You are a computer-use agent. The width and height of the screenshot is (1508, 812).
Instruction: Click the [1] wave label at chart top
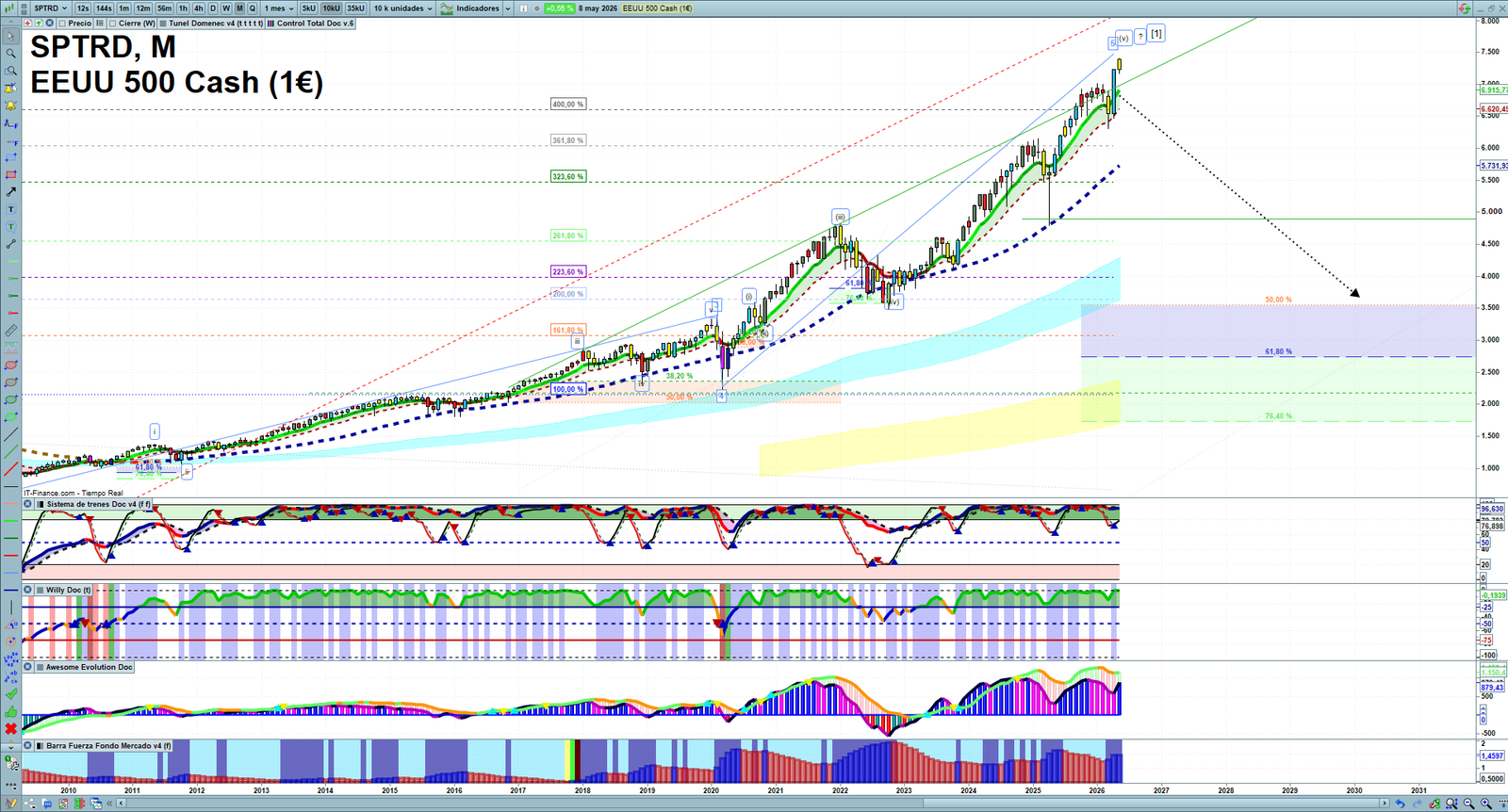(x=1156, y=33)
